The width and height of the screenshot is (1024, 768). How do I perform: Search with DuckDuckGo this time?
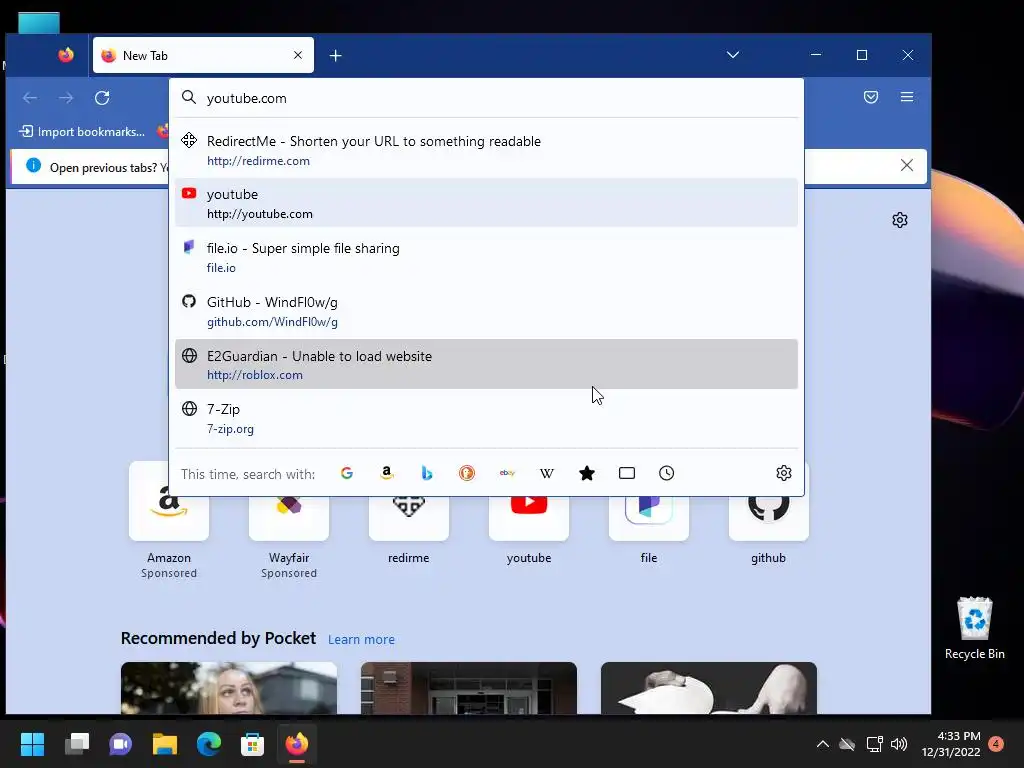(x=467, y=473)
